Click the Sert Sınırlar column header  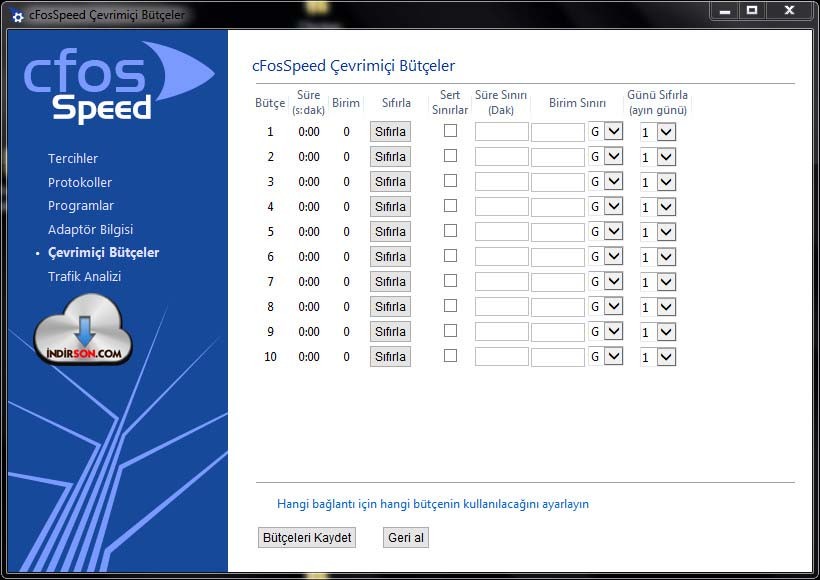click(x=450, y=103)
